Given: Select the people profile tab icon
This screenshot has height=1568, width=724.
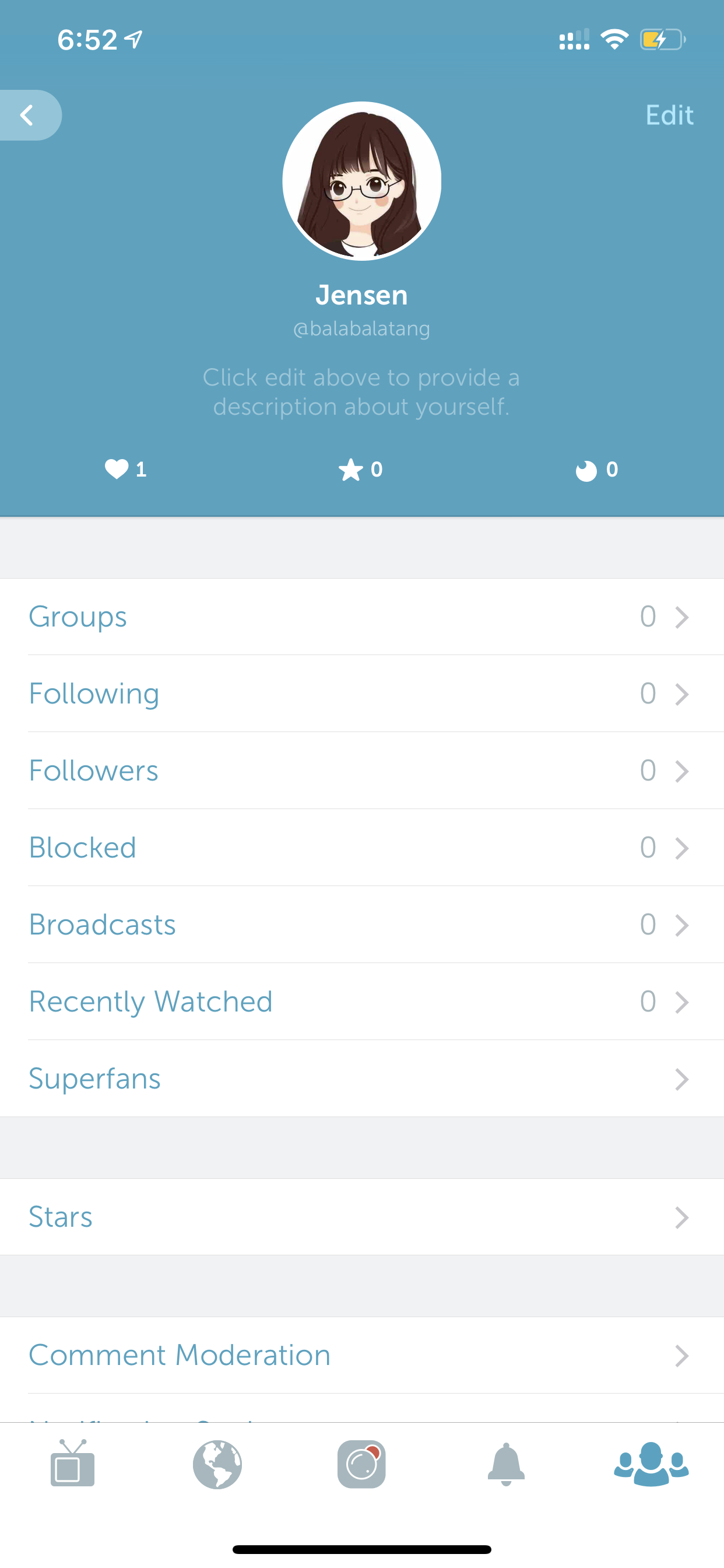Looking at the screenshot, I should [651, 1464].
